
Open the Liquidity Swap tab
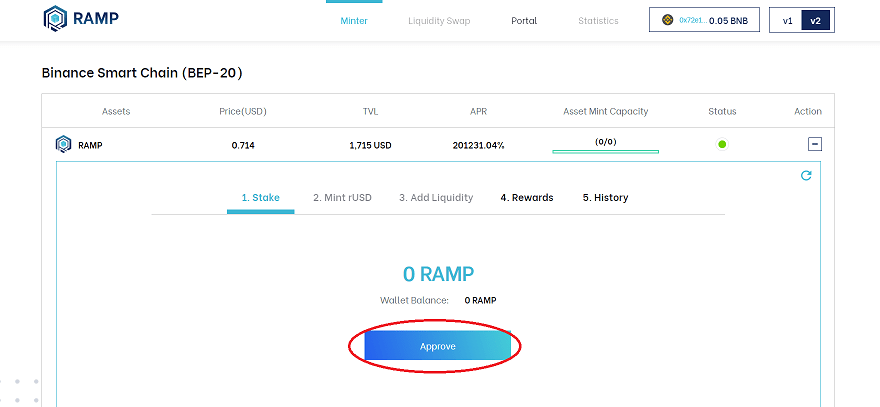439,21
